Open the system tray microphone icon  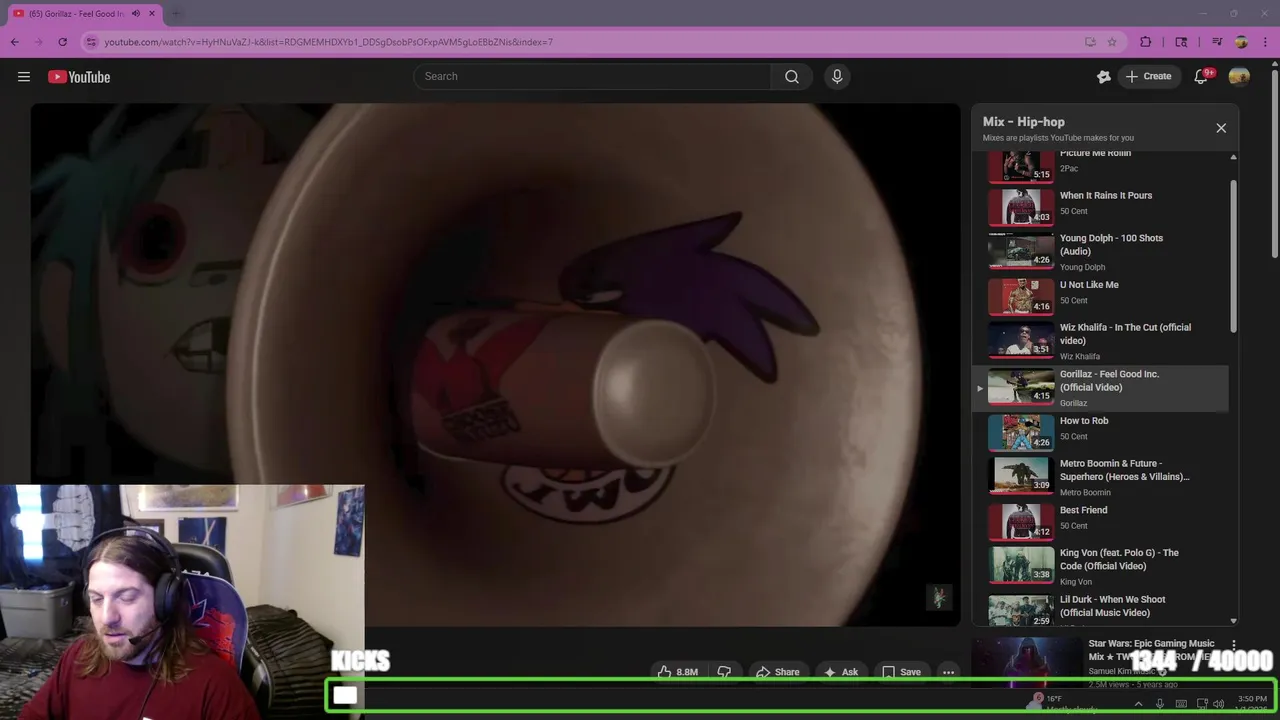[x=1160, y=704]
